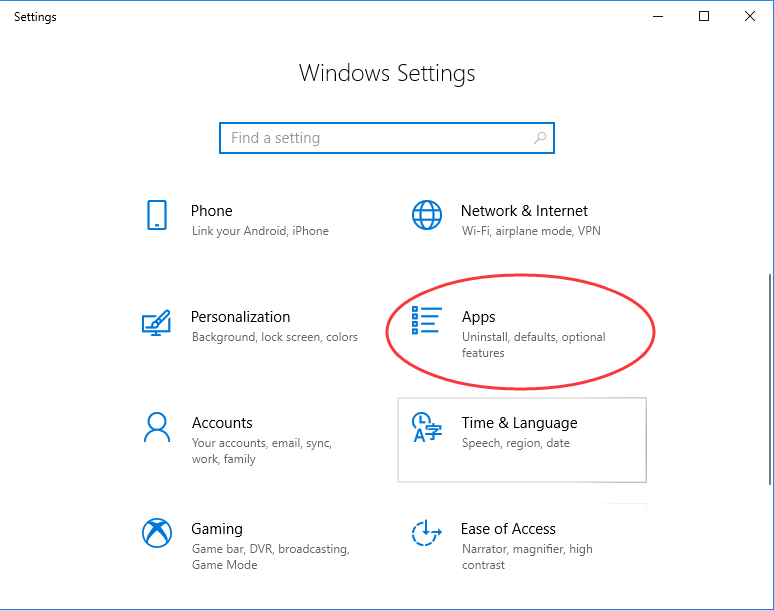Open the Ease of Access icon
This screenshot has height=610, width=774.
point(426,533)
